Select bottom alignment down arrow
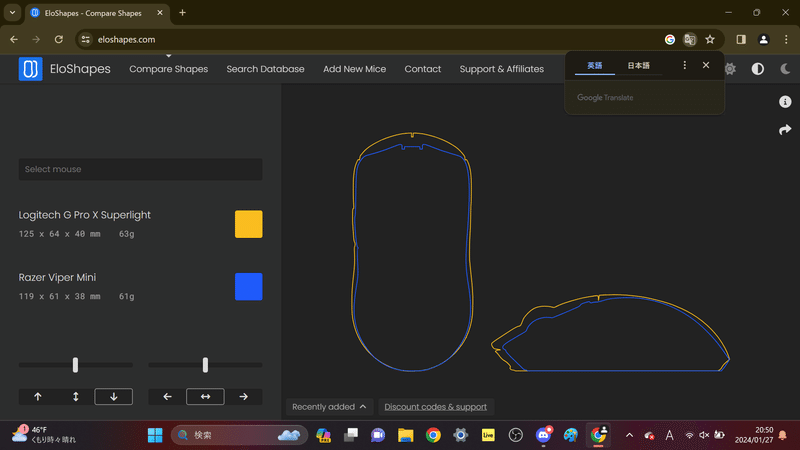The image size is (800, 450). [x=114, y=396]
